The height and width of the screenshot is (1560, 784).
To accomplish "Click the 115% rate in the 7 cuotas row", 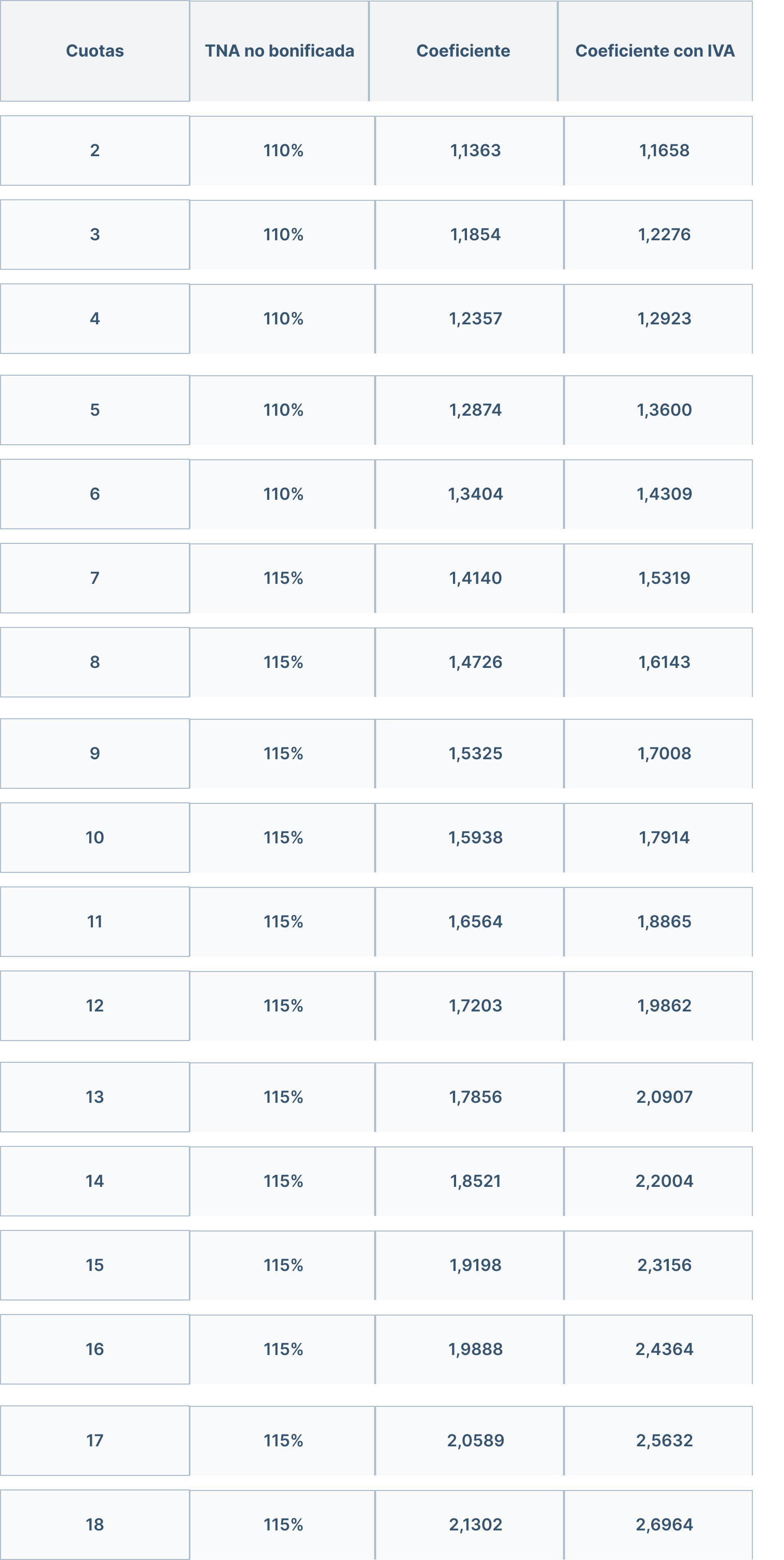I will [283, 578].
